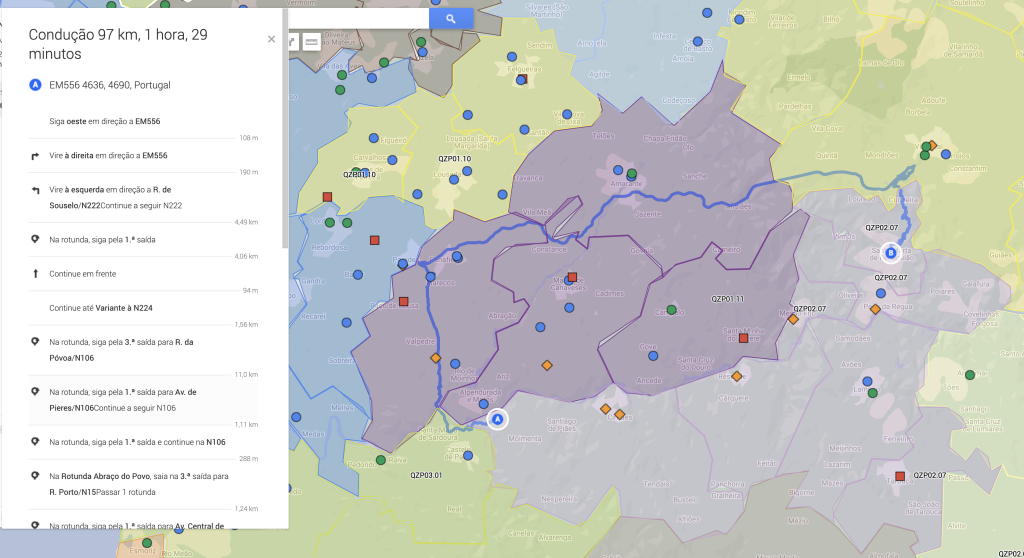Viewport: 1024px width, 558px height.
Task: Click the map search input field
Action: [x=358, y=18]
